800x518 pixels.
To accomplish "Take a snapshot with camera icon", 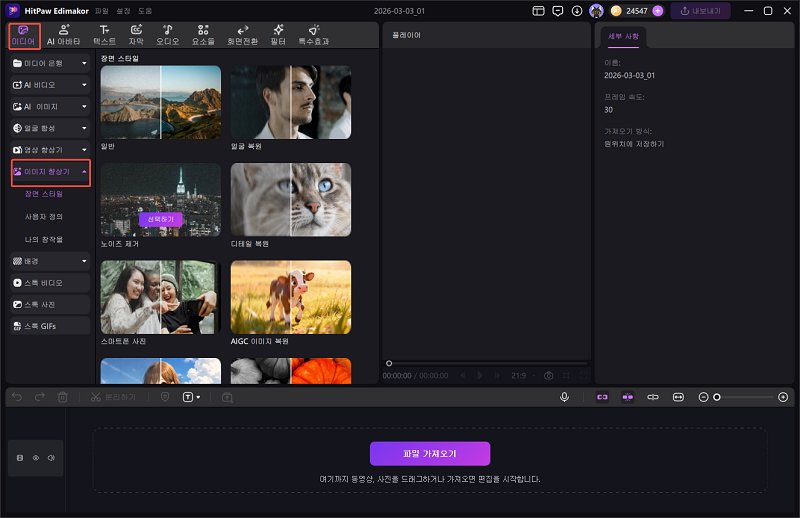I will (x=548, y=376).
